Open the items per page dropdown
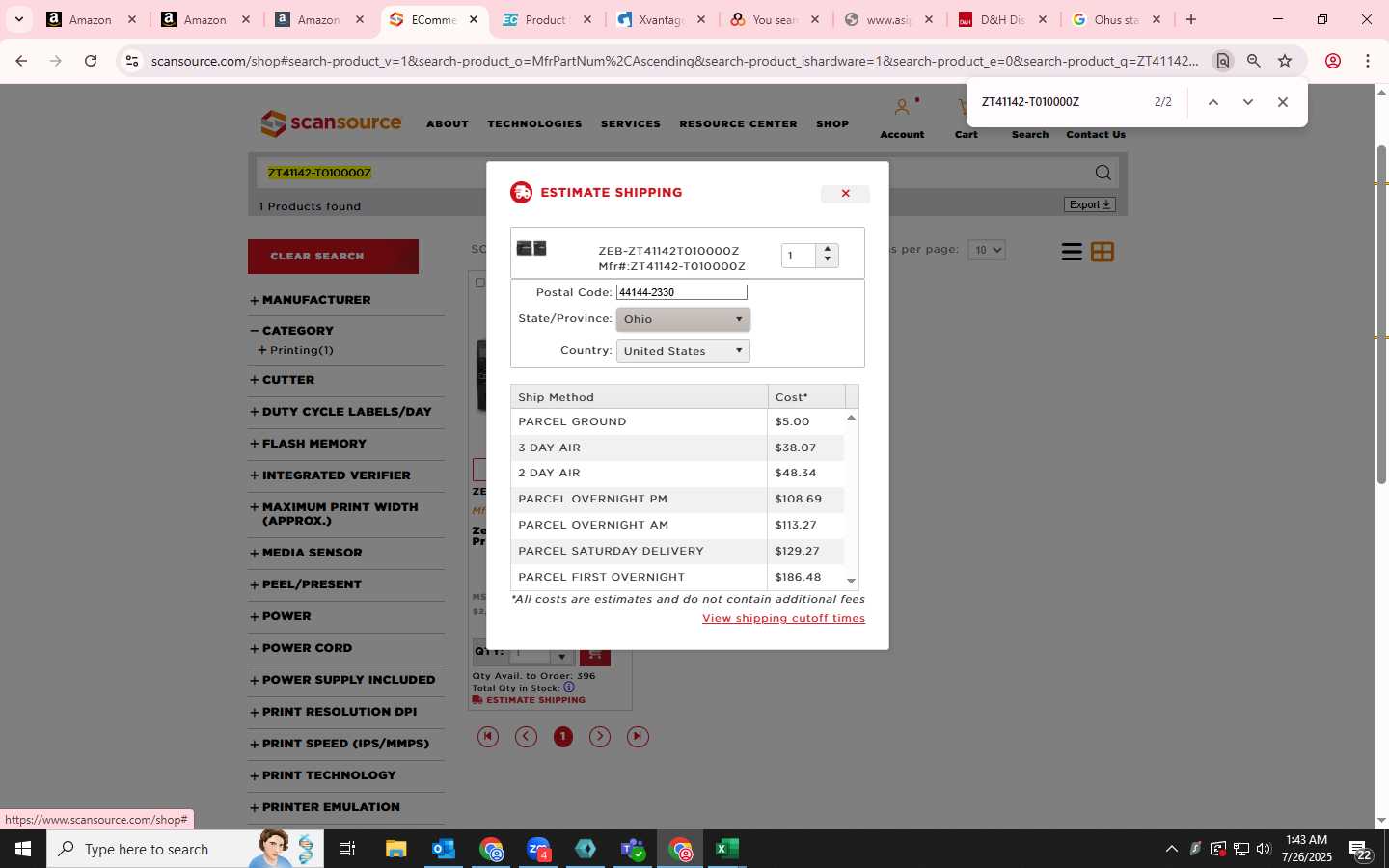This screenshot has width=1389, height=868. (x=986, y=250)
